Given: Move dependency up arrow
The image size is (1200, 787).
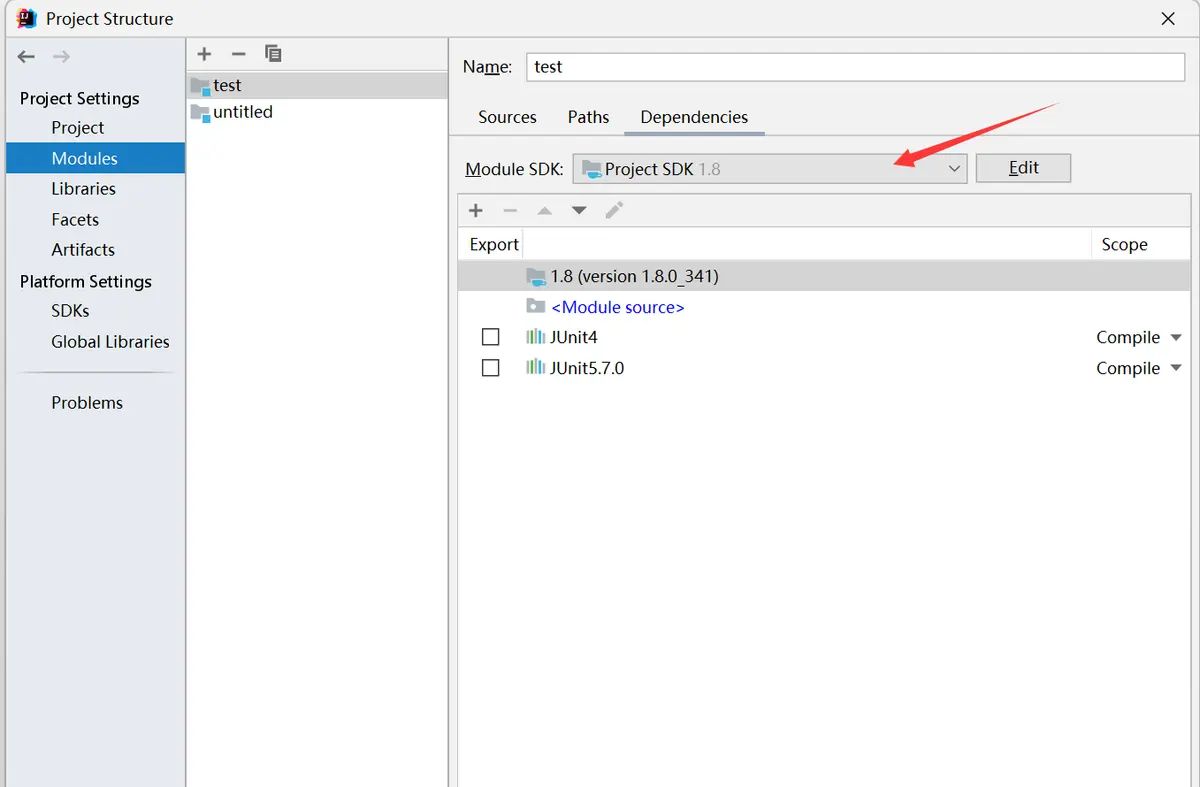Looking at the screenshot, I should (544, 210).
